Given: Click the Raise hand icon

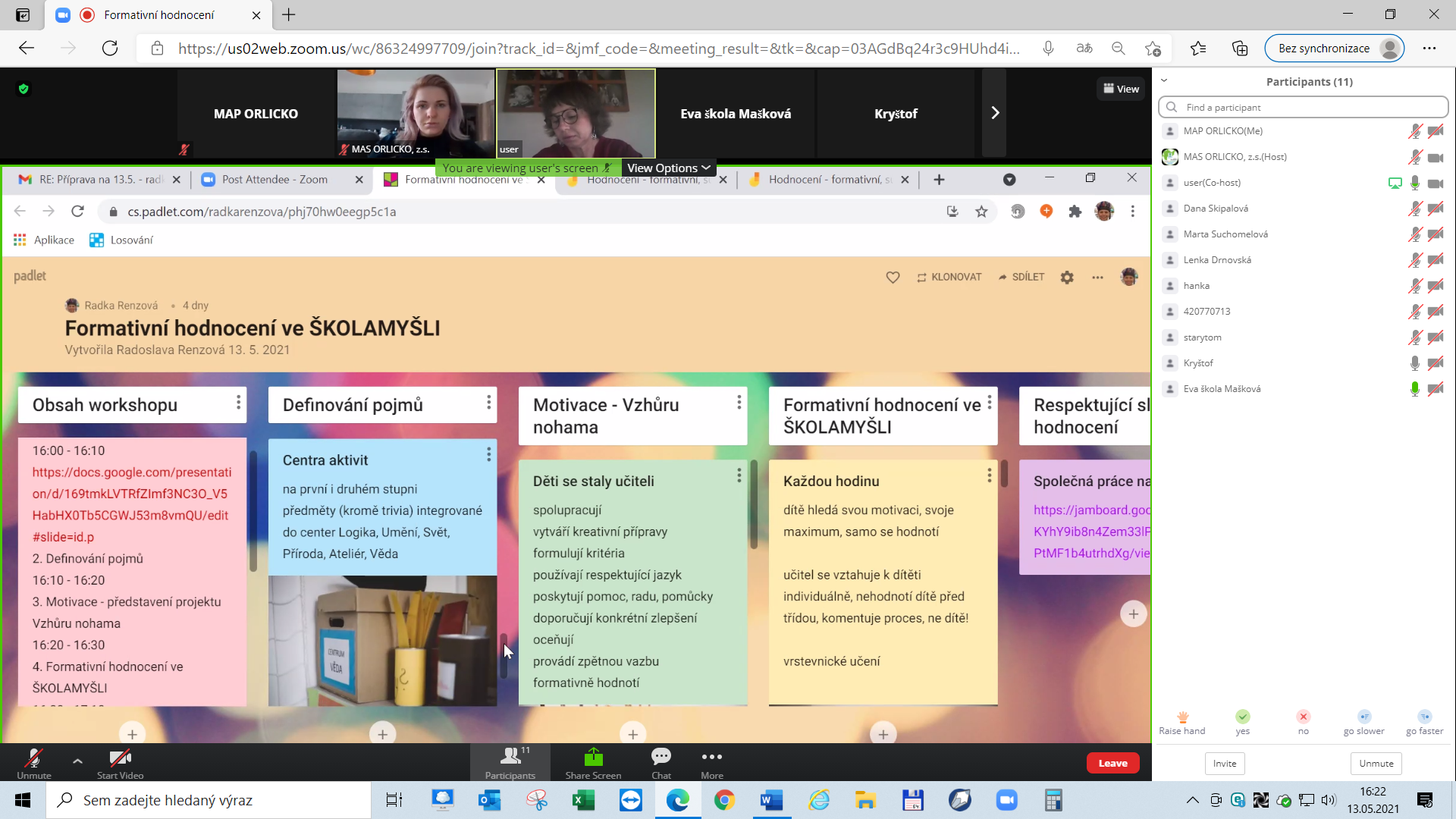Looking at the screenshot, I should (x=1182, y=717).
